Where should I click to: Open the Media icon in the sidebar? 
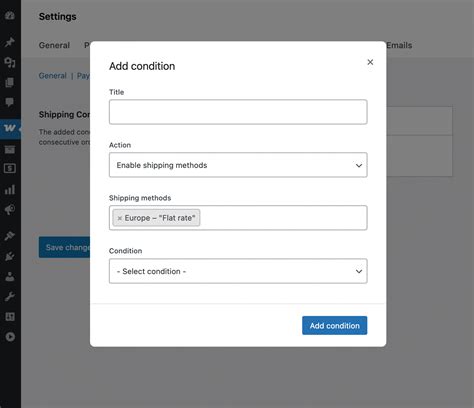pos(10,62)
